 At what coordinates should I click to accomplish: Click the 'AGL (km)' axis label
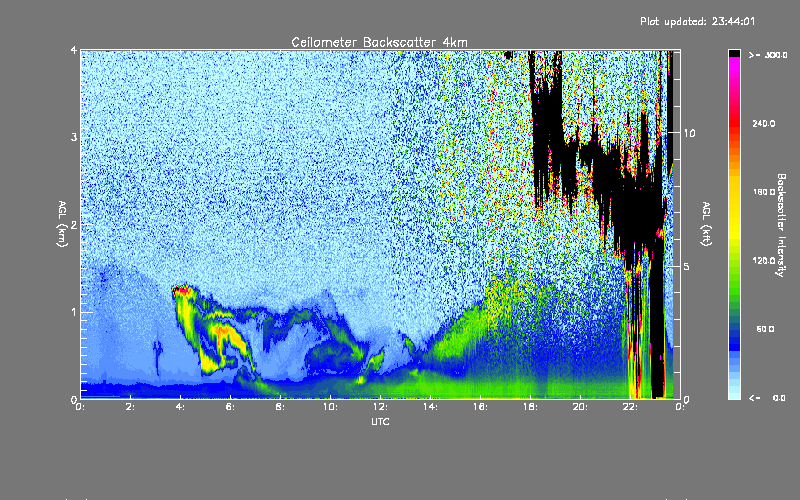coord(62,224)
